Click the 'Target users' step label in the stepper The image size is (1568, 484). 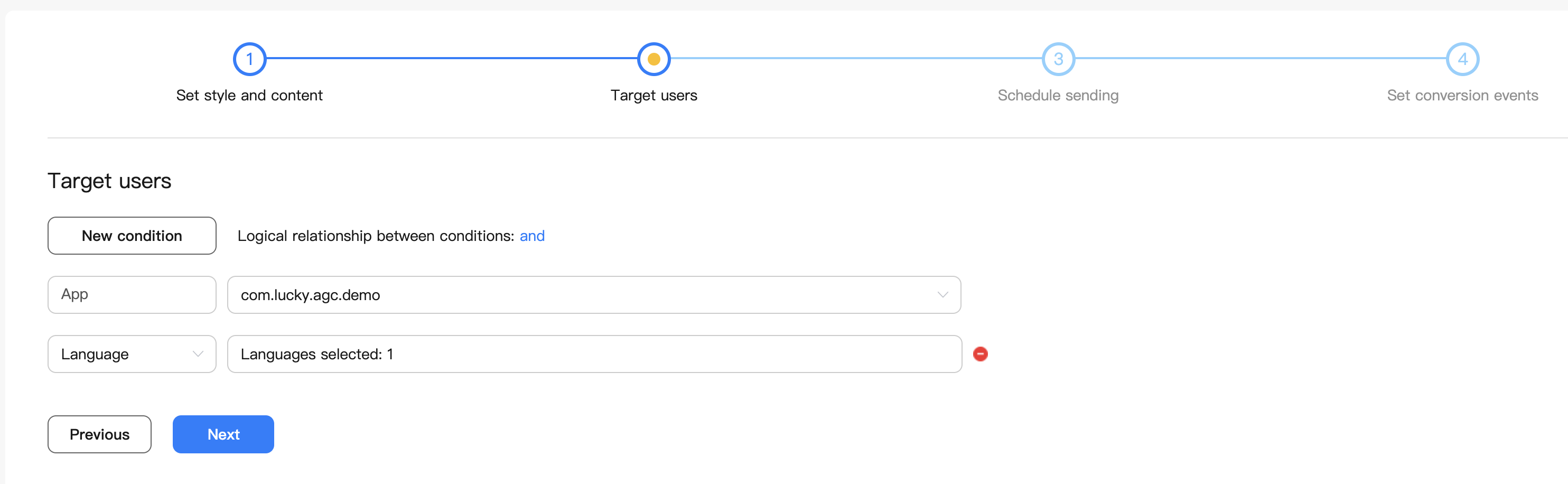coord(654,96)
